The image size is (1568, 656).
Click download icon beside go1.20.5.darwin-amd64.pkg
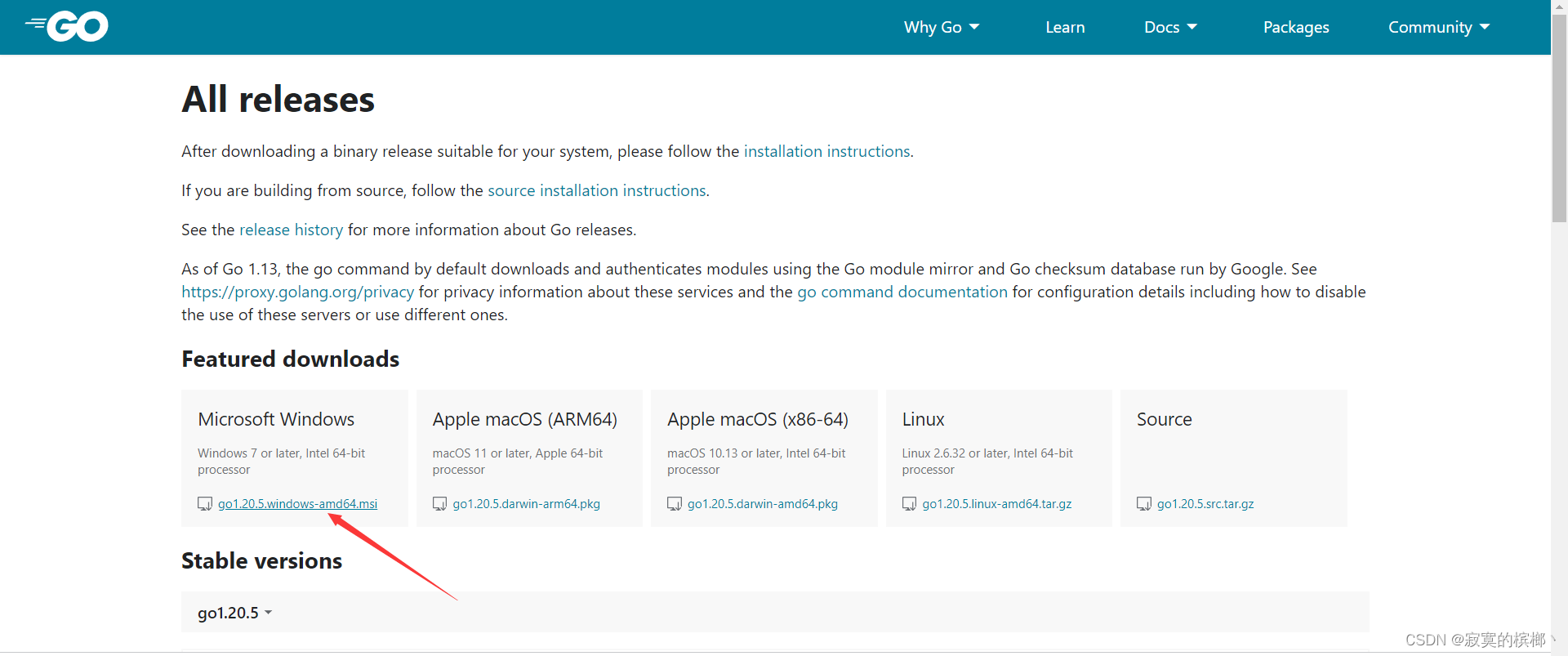pyautogui.click(x=675, y=504)
